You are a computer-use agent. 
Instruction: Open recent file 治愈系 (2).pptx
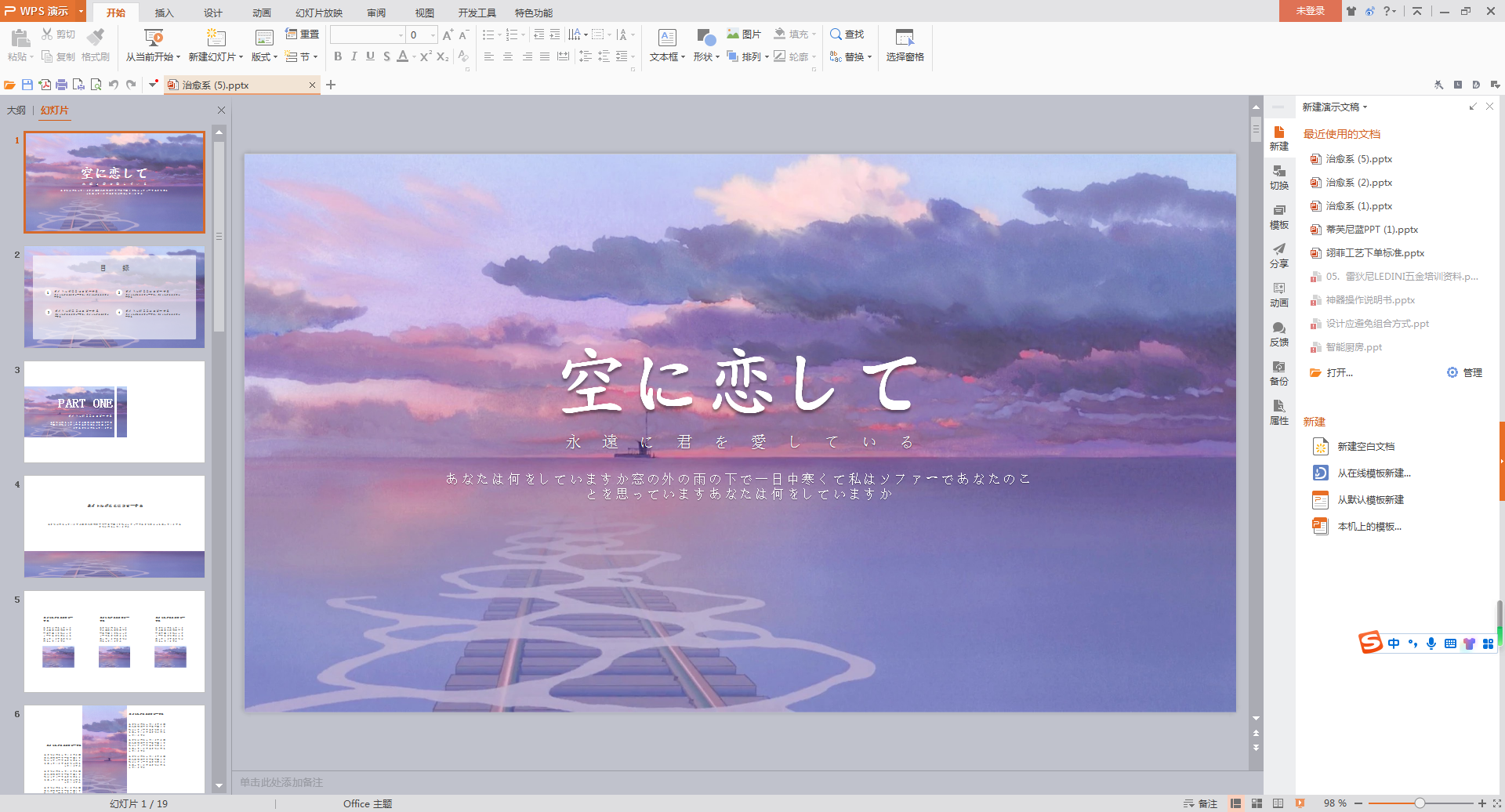1358,183
